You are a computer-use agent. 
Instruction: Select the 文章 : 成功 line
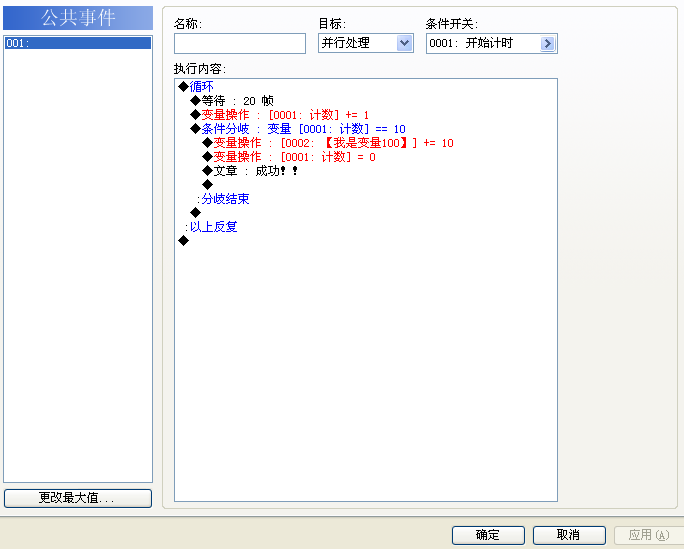[x=250, y=170]
